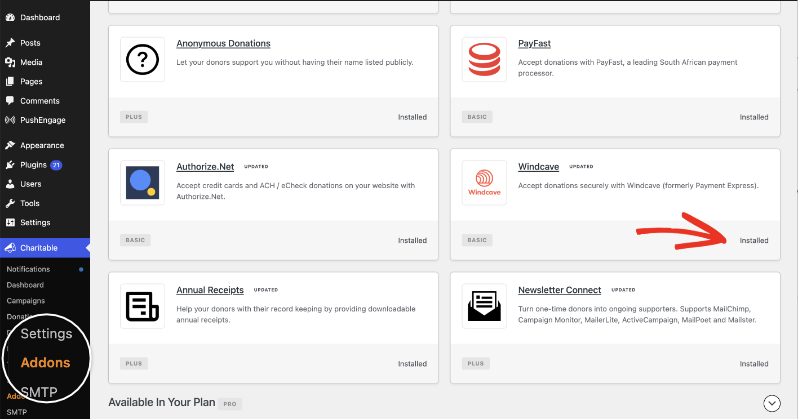Screen dimensions: 798x419
Task: Click the Charitable logo icon in sidebar
Action: click(10, 248)
